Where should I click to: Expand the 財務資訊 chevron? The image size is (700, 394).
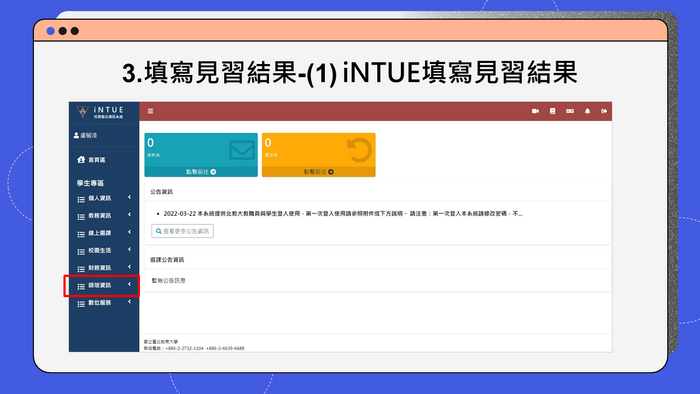[x=129, y=267]
